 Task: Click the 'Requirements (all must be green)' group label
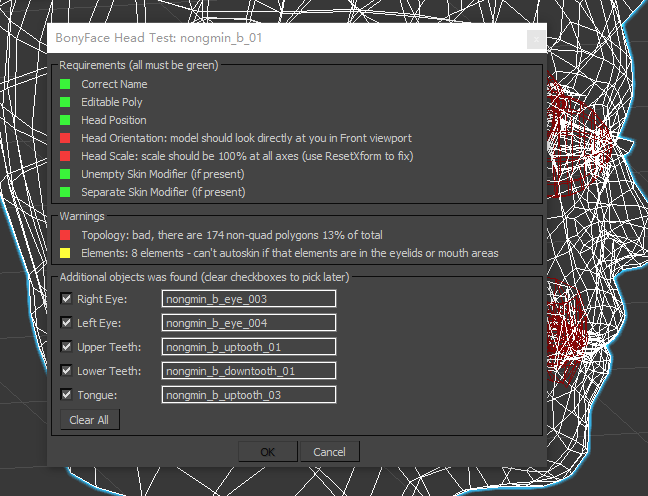[x=139, y=65]
